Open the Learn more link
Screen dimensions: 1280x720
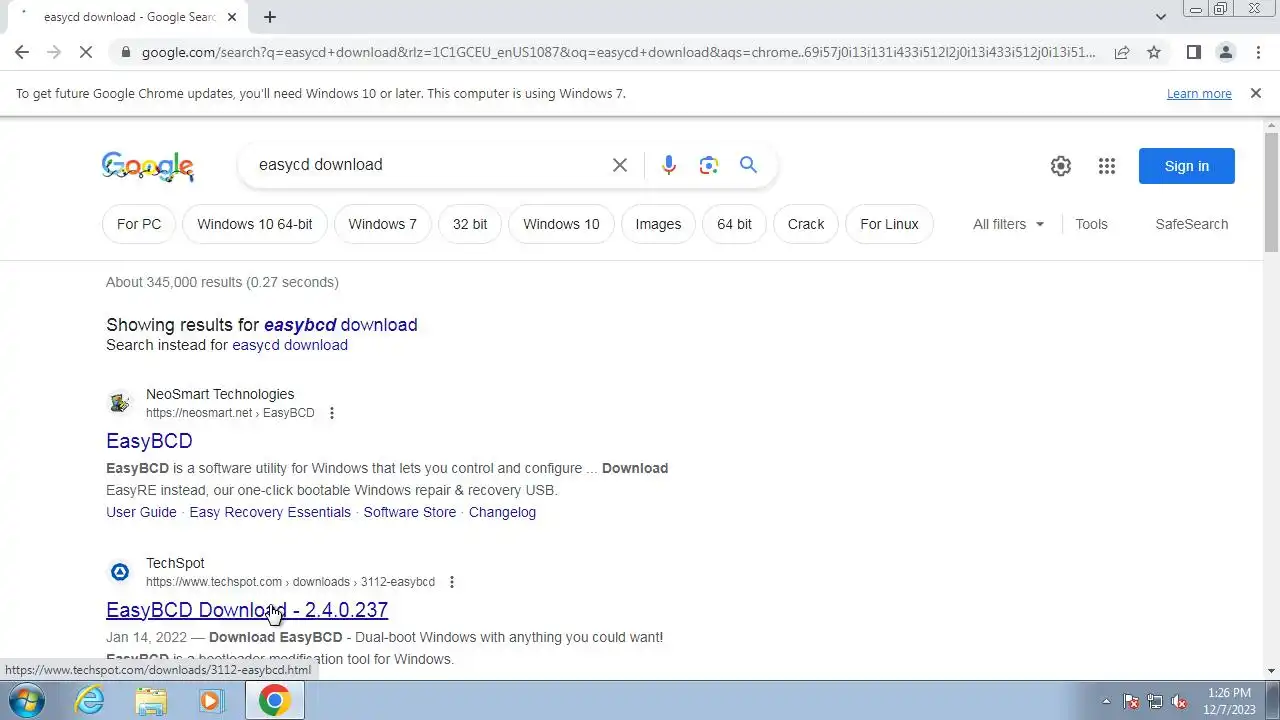point(1199,93)
